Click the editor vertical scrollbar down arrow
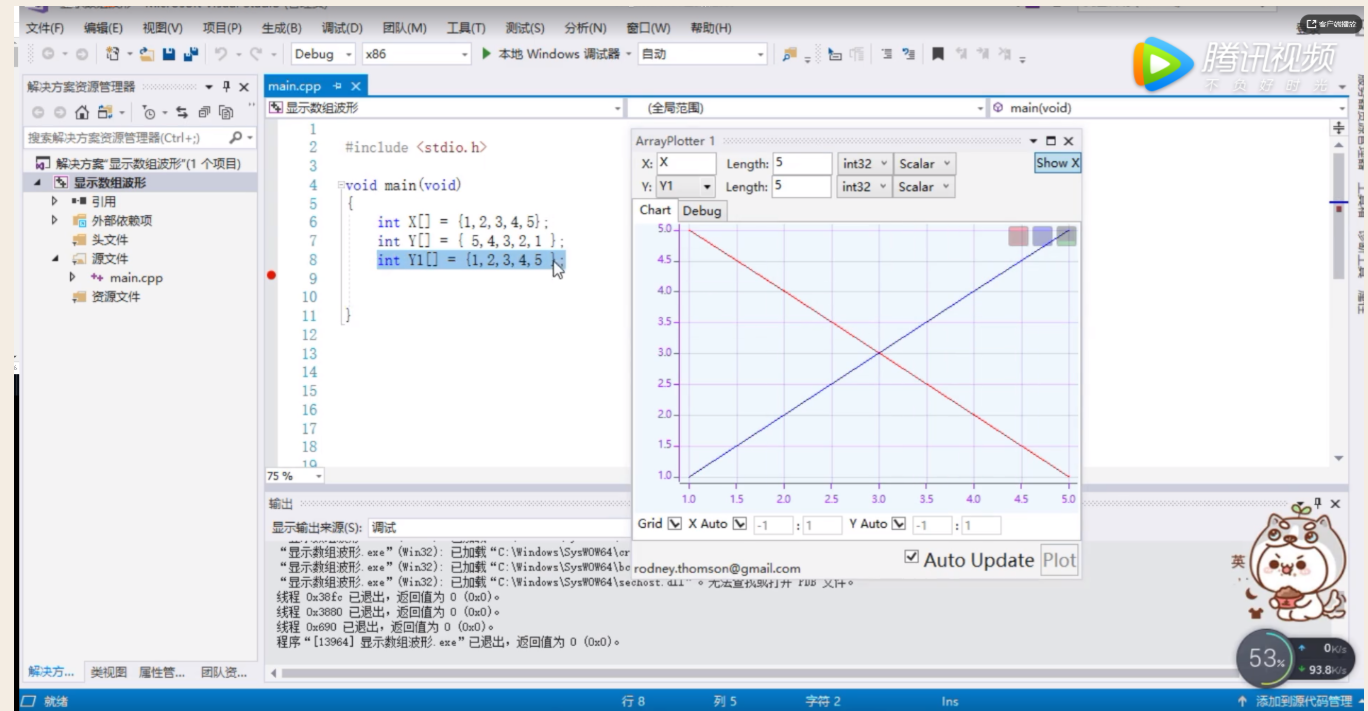The height and width of the screenshot is (711, 1368). pos(1339,459)
